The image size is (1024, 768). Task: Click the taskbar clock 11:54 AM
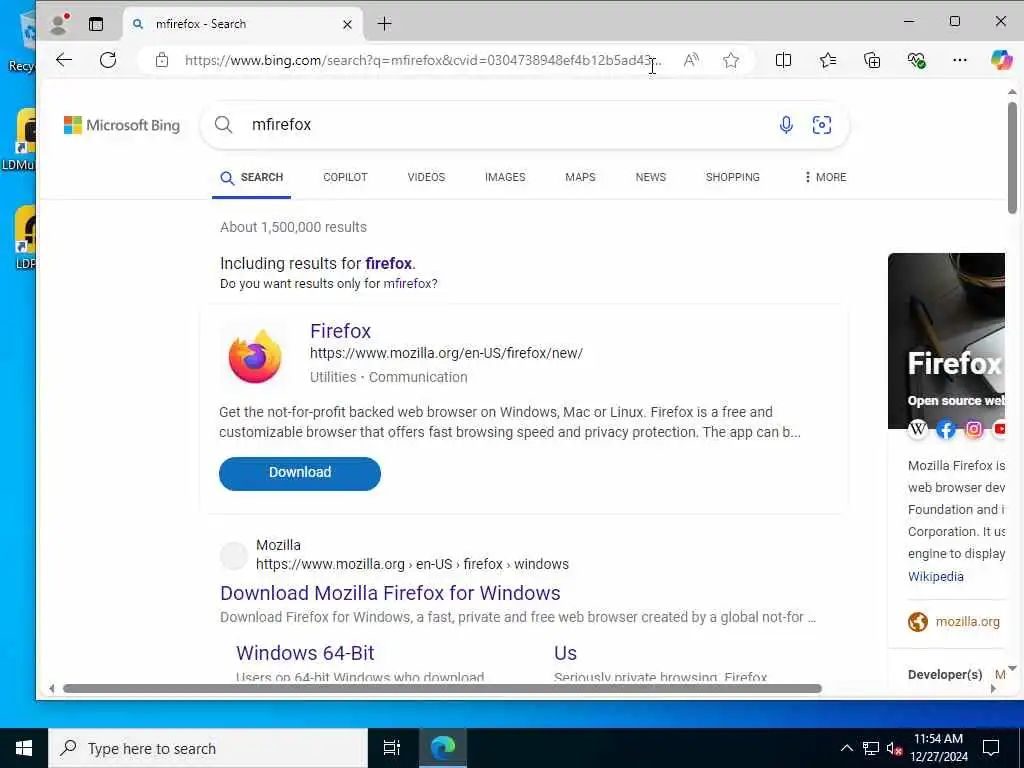point(938,739)
